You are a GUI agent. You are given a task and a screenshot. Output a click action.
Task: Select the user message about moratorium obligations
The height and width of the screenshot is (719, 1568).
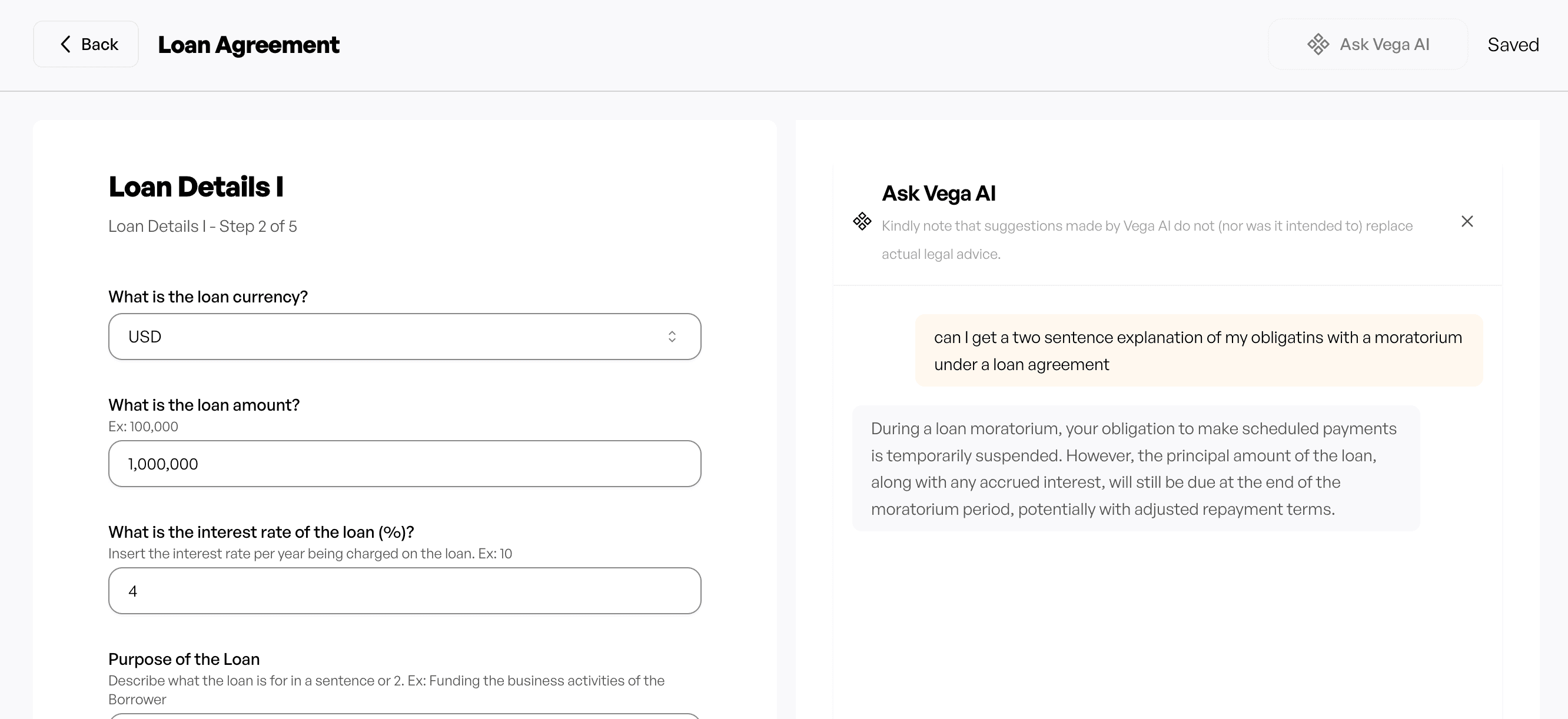[x=1199, y=350]
